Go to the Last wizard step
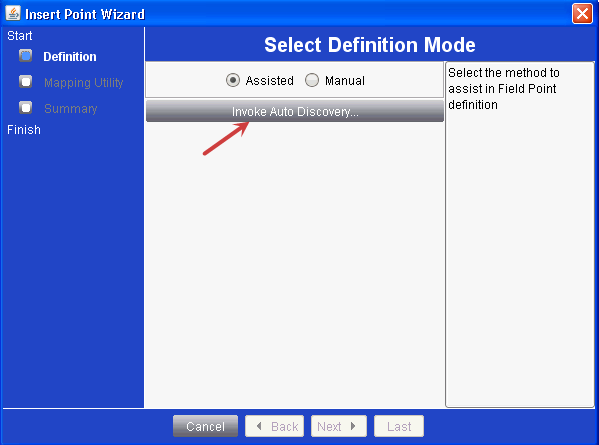The width and height of the screenshot is (599, 445). pos(399,426)
